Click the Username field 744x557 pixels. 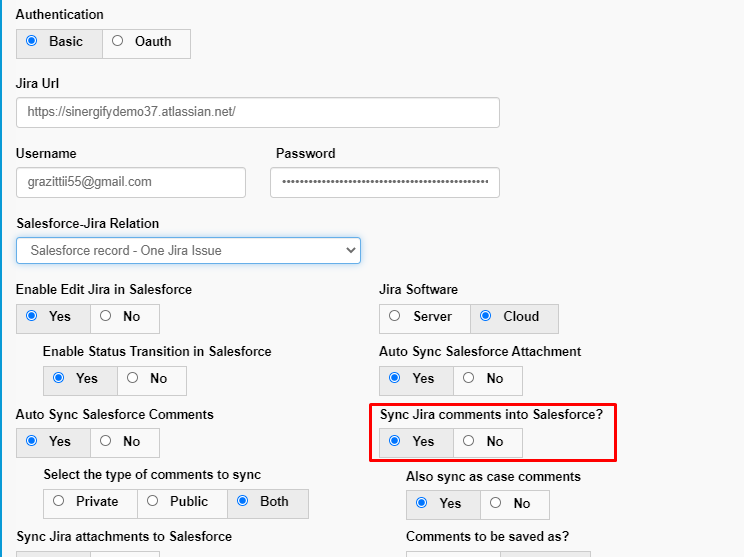(x=131, y=182)
